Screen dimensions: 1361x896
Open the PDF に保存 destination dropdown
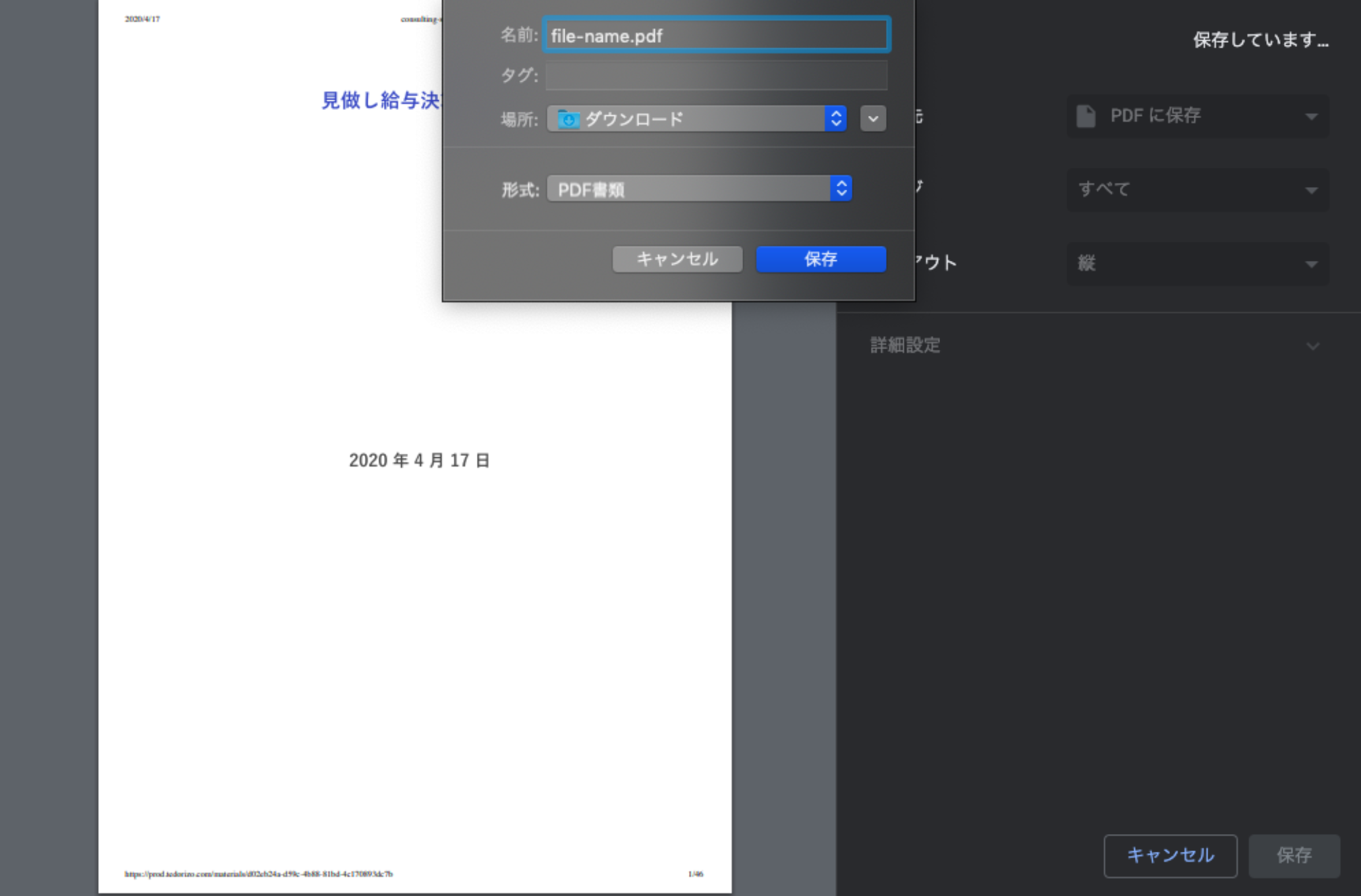pos(1197,116)
